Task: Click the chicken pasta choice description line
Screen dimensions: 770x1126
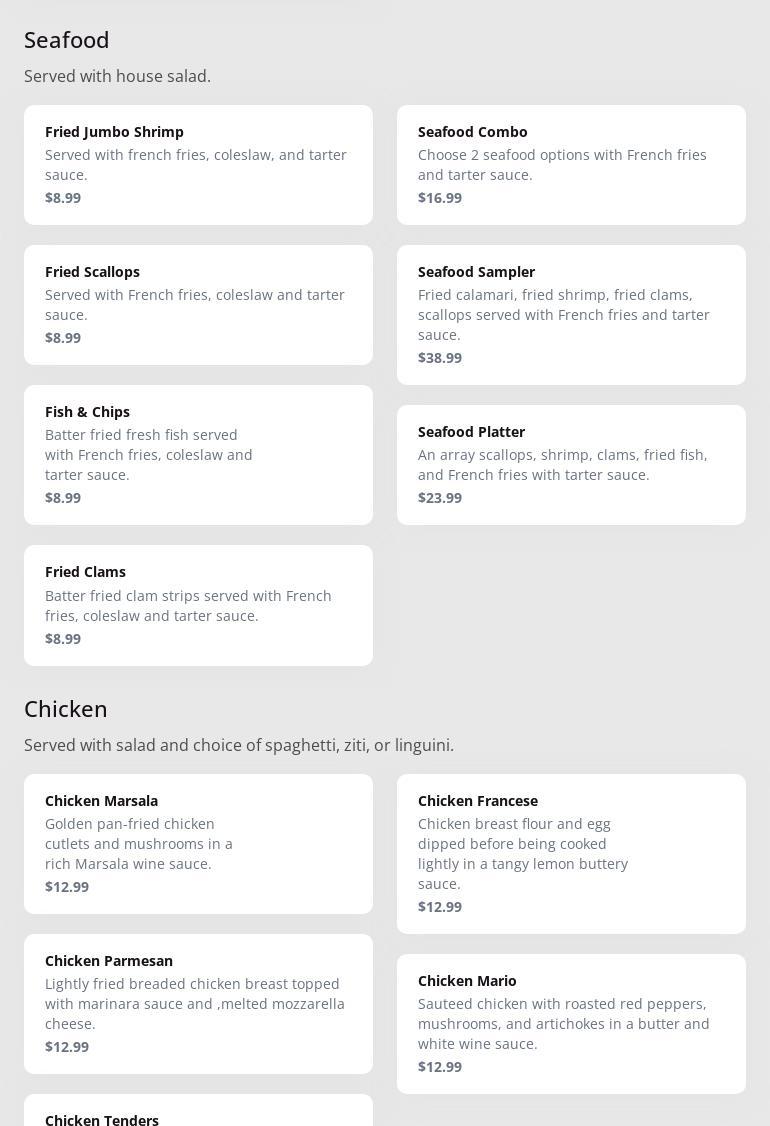Action: pos(239,745)
